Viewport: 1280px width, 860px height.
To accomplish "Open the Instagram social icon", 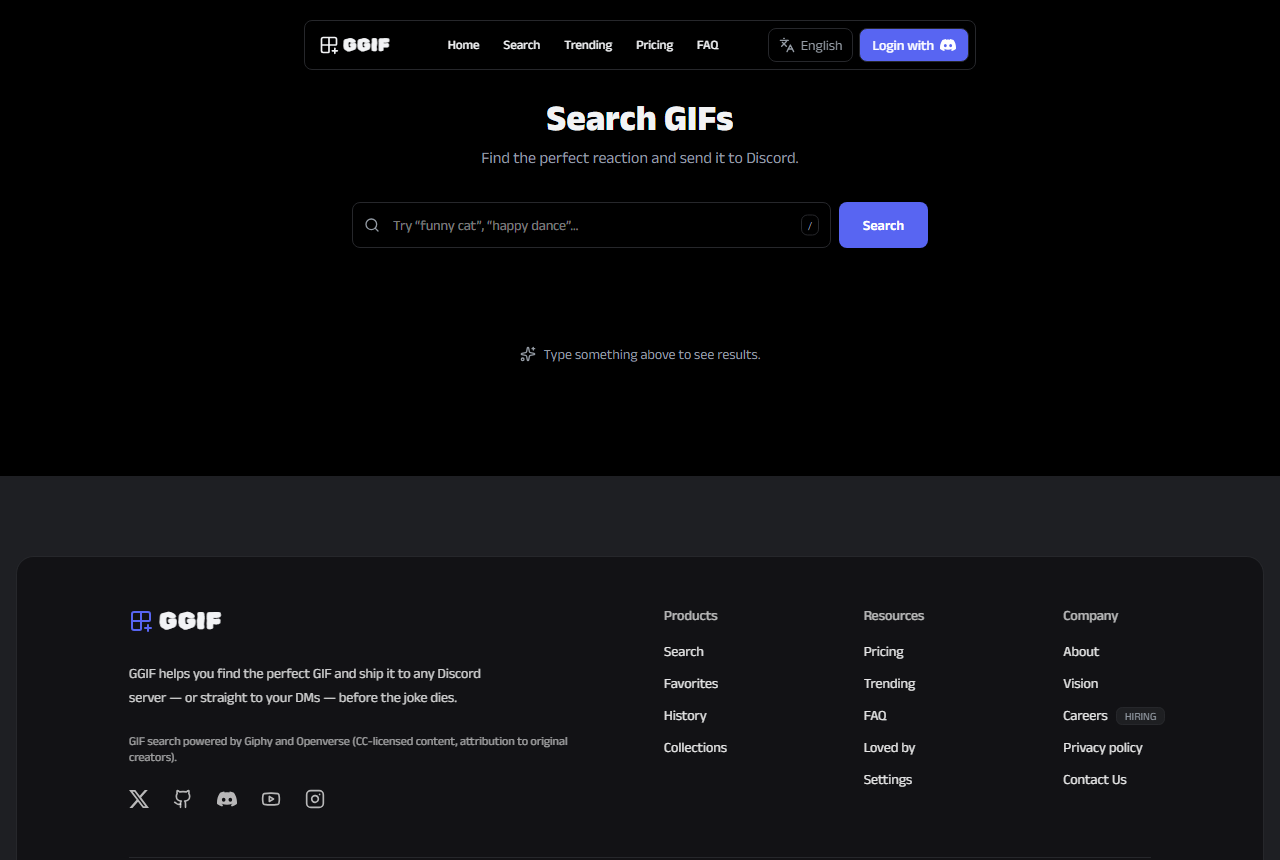I will coord(315,799).
